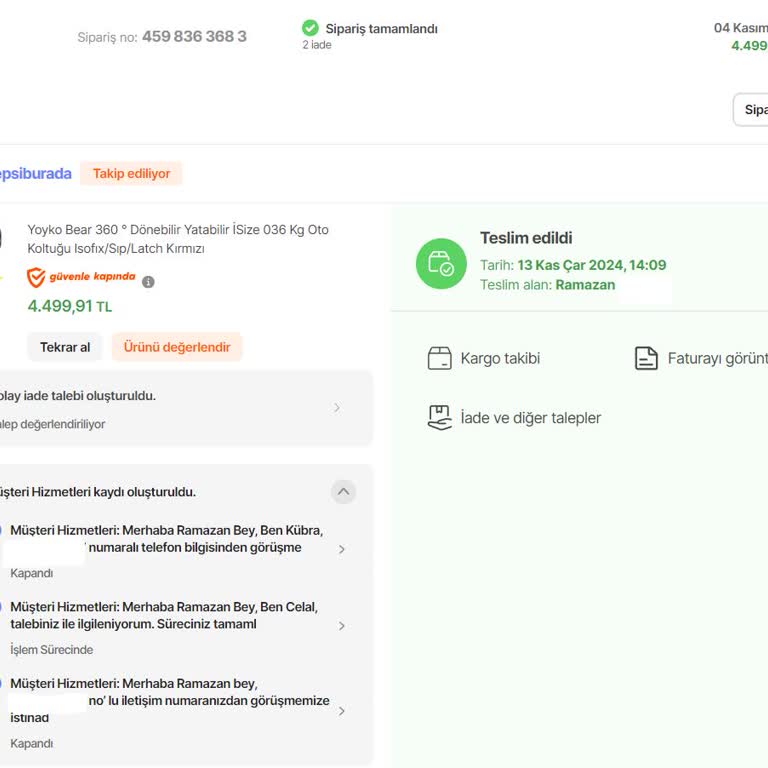Open the Faturayı görüntüle link
This screenshot has width=768, height=768.
[x=716, y=358]
